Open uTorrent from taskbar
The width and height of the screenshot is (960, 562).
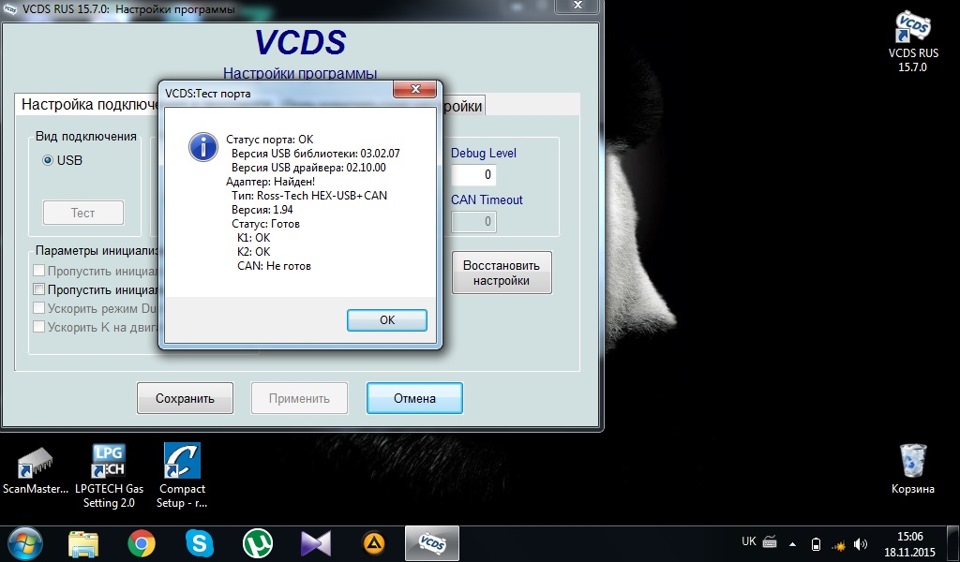258,544
